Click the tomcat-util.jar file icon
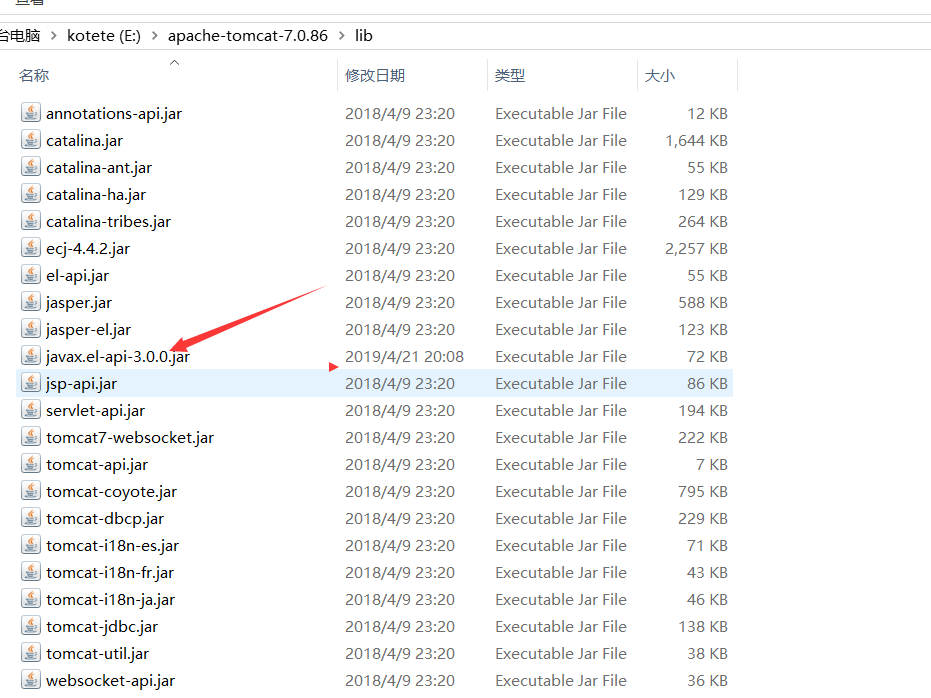This screenshot has width=931, height=698. coord(31,652)
